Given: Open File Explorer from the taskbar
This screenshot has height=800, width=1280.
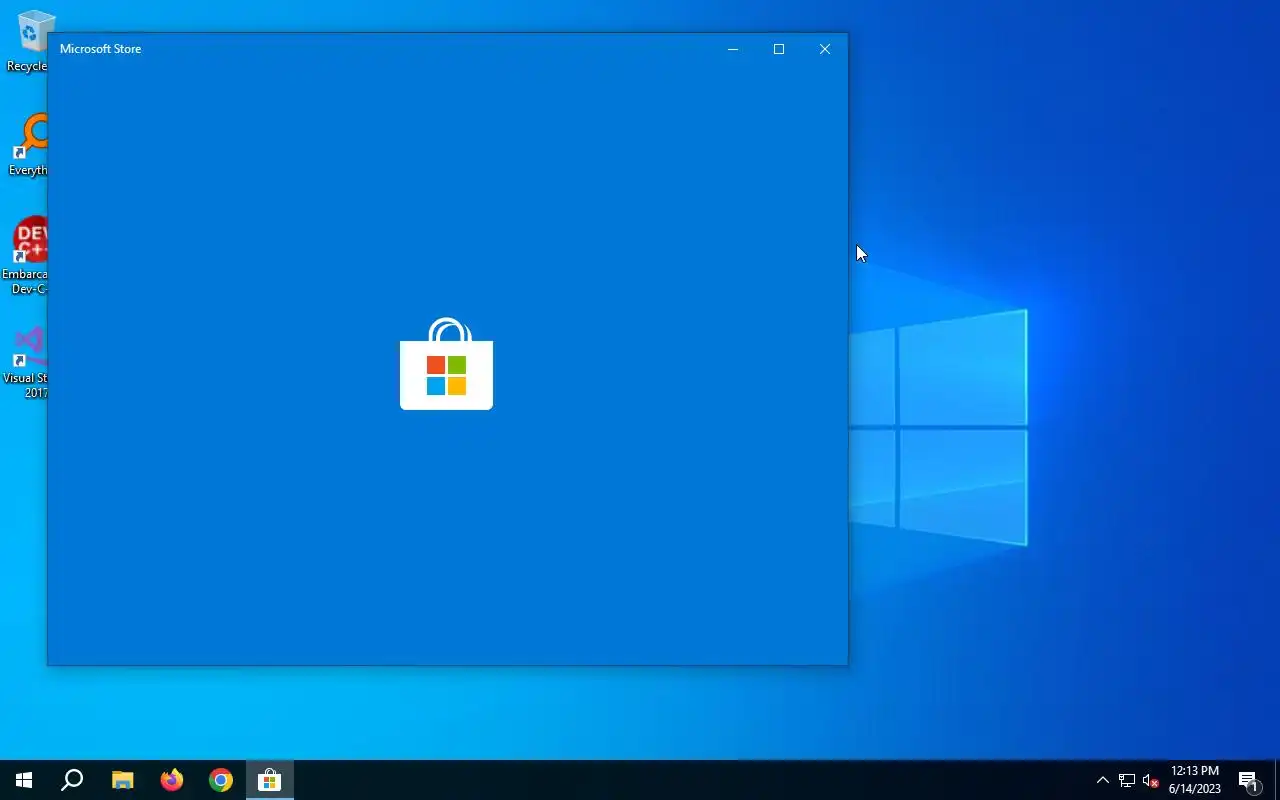Looking at the screenshot, I should point(122,780).
